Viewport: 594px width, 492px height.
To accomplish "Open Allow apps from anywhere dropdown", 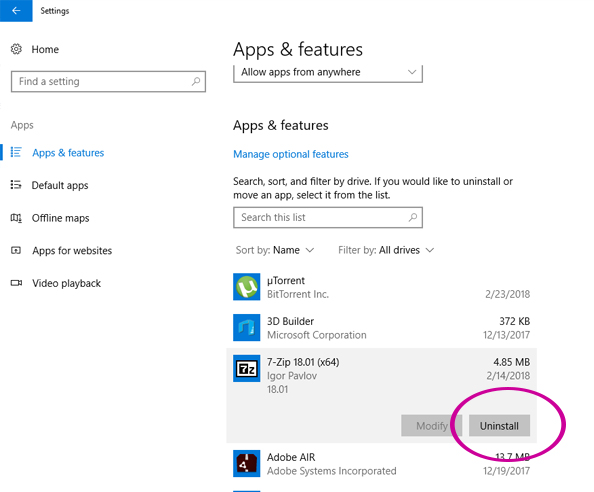I will click(x=328, y=72).
